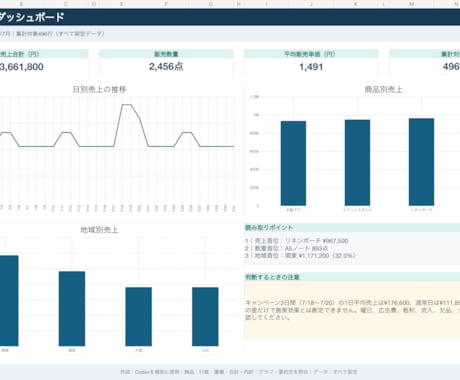The image size is (460, 380).
Task: Select the campaign note text in the yellow box
Action: click(x=352, y=310)
